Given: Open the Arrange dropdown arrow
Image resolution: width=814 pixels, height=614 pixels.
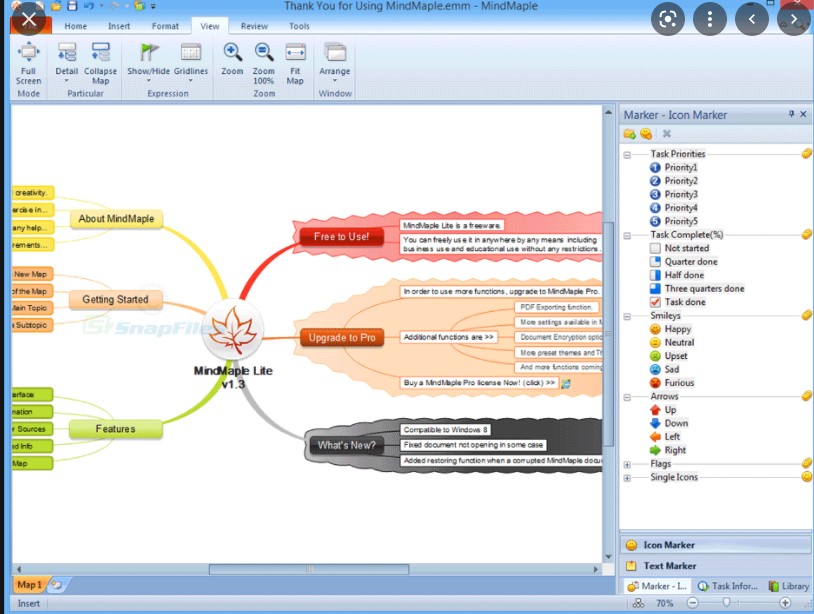Looking at the screenshot, I should click(x=335, y=81).
